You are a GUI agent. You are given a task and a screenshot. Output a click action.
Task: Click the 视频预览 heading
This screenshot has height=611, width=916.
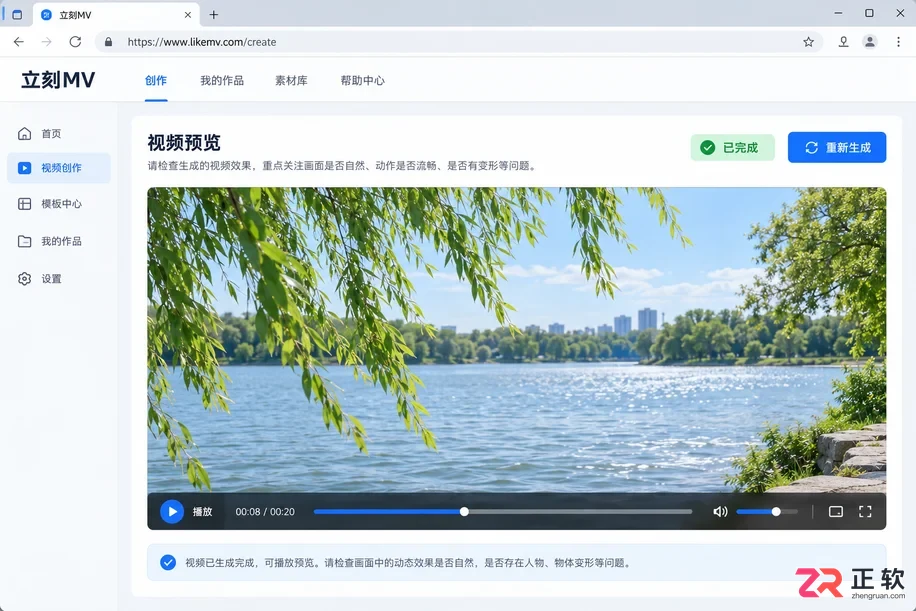point(184,143)
